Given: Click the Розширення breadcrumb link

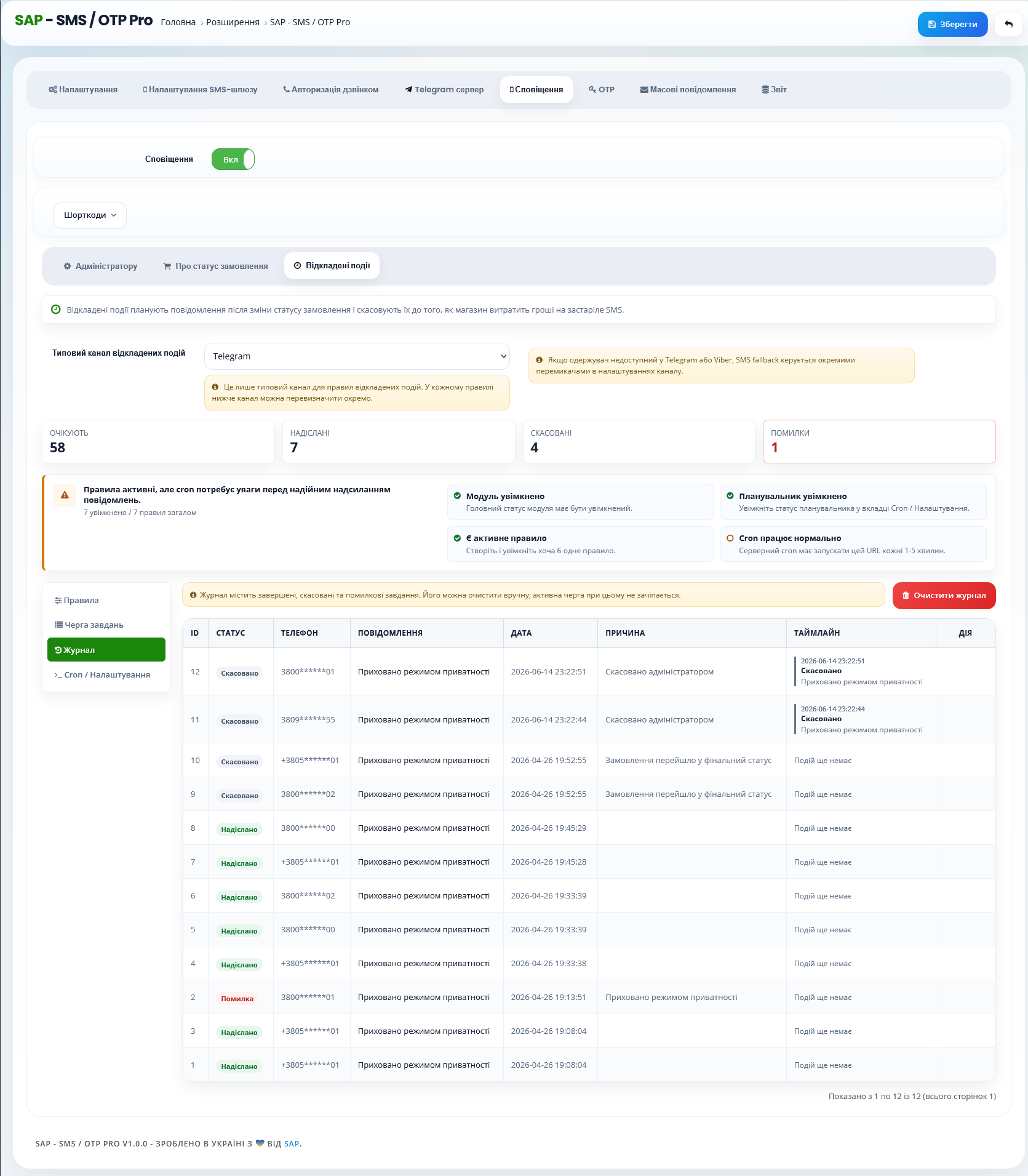Looking at the screenshot, I should click(233, 22).
